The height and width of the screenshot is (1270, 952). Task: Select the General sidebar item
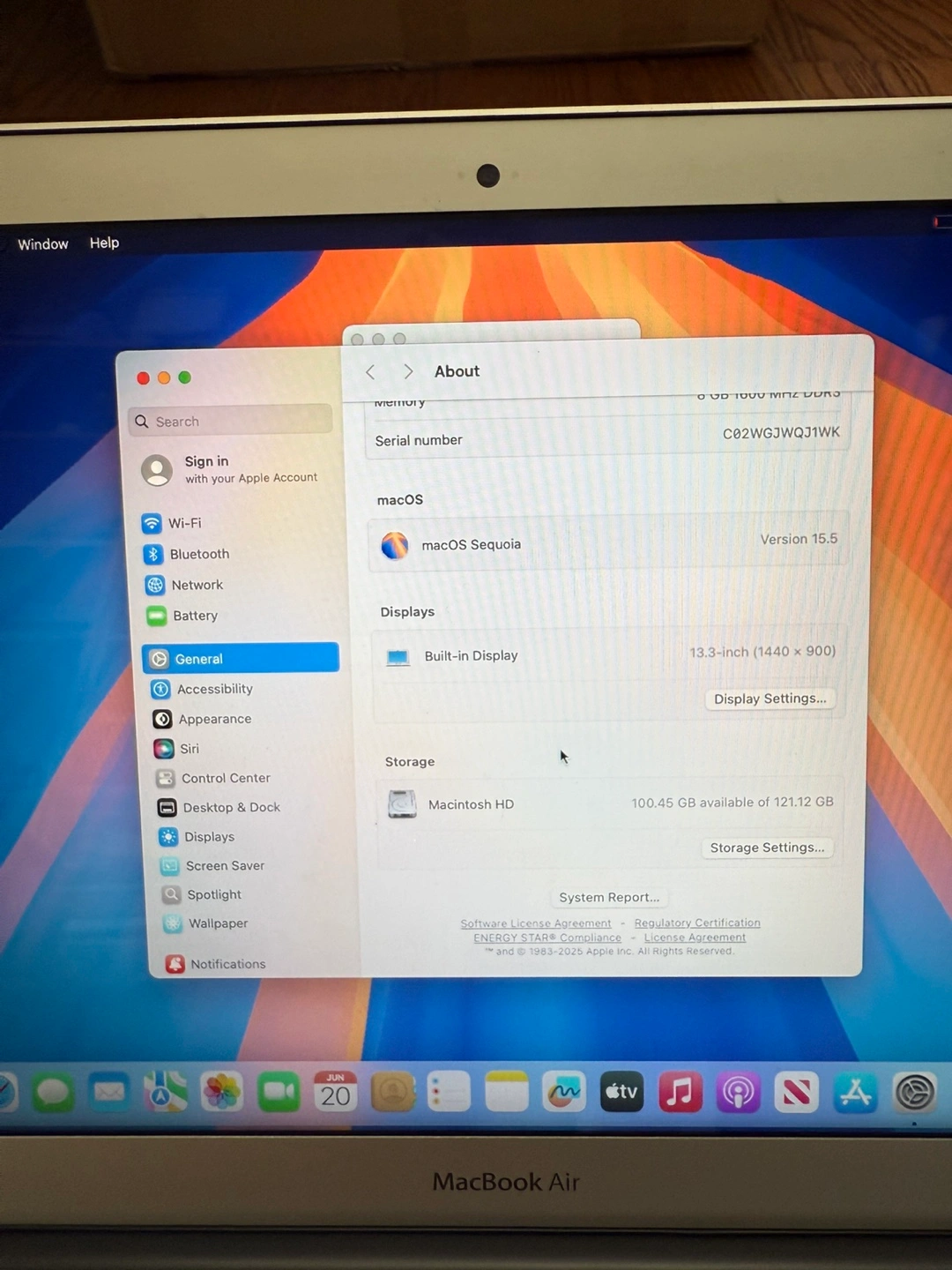pyautogui.click(x=241, y=658)
